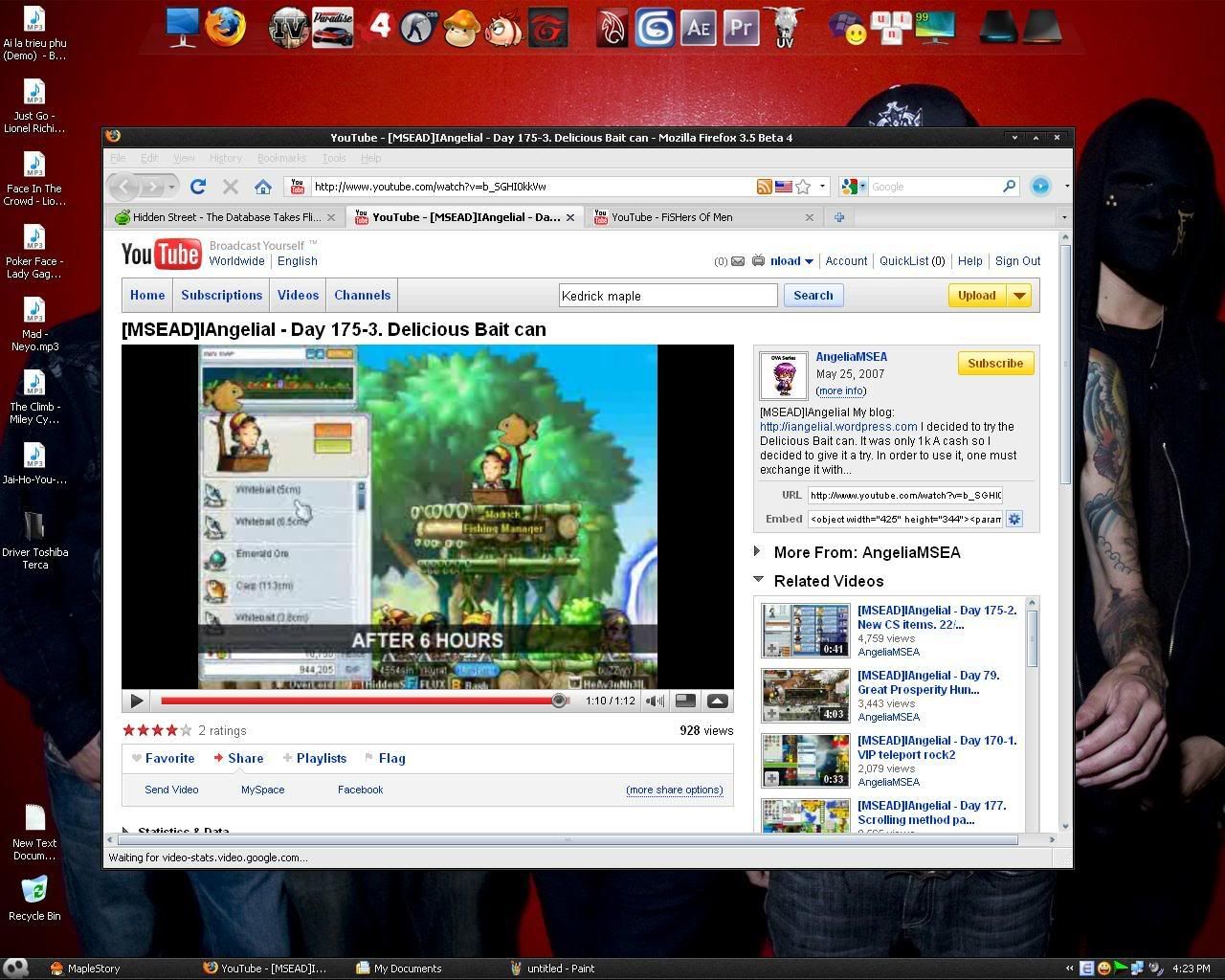This screenshot has height=980, width=1225.
Task: Open Yahoo Messenger smiley dock icon
Action: (848, 29)
